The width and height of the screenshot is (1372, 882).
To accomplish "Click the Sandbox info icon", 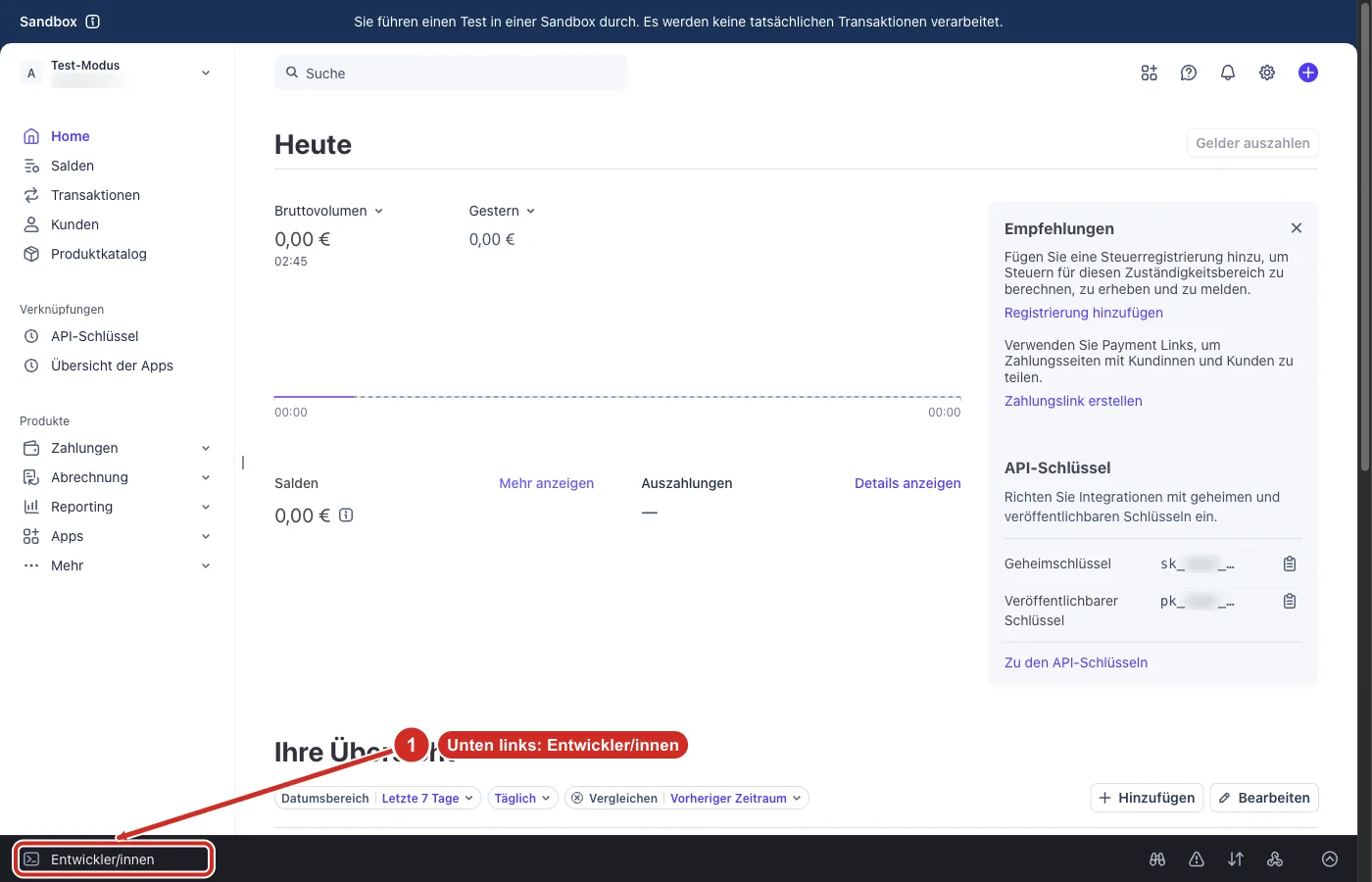I will tap(93, 22).
